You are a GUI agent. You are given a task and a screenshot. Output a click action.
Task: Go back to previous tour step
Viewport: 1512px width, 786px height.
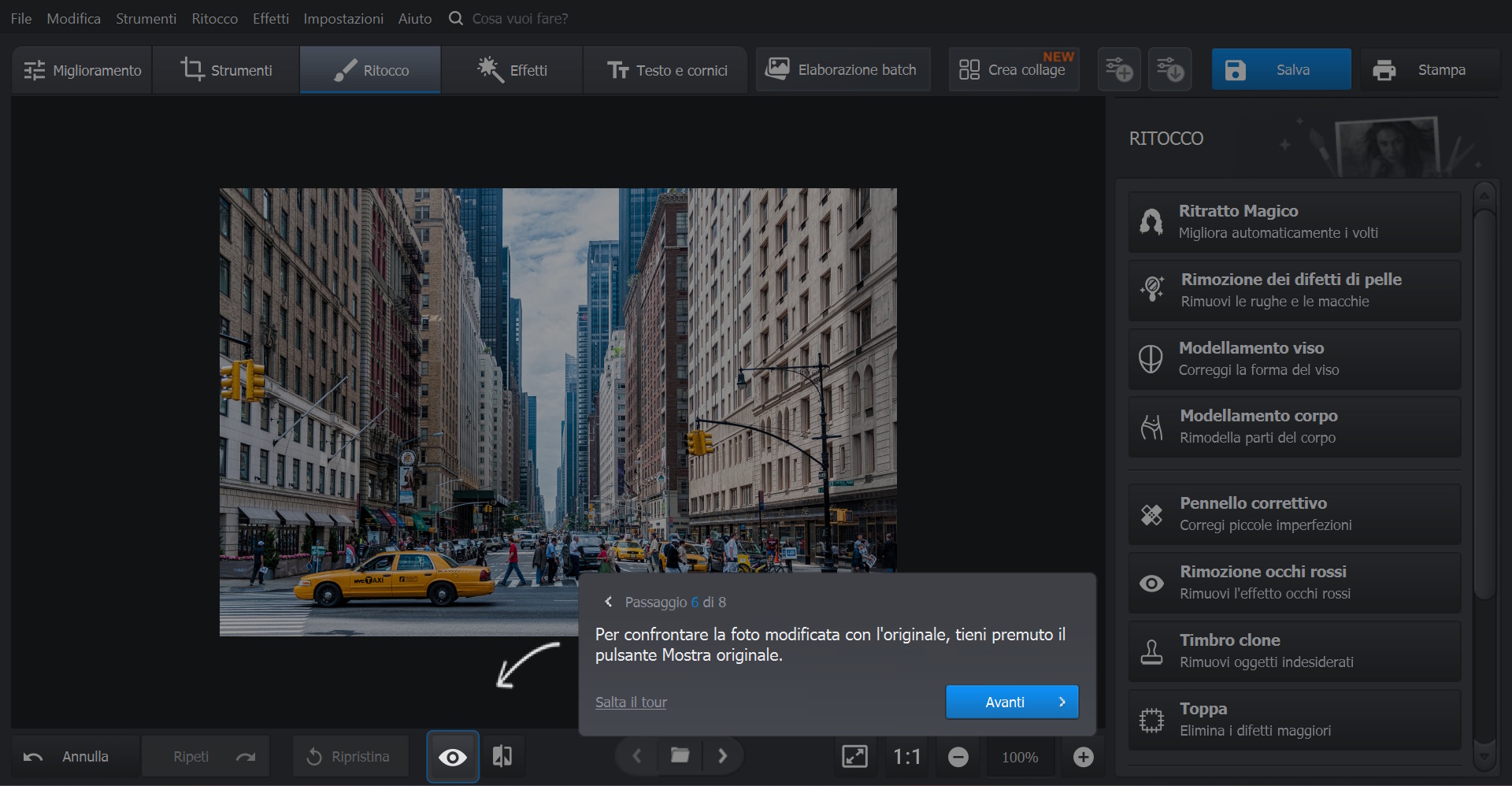tap(608, 602)
